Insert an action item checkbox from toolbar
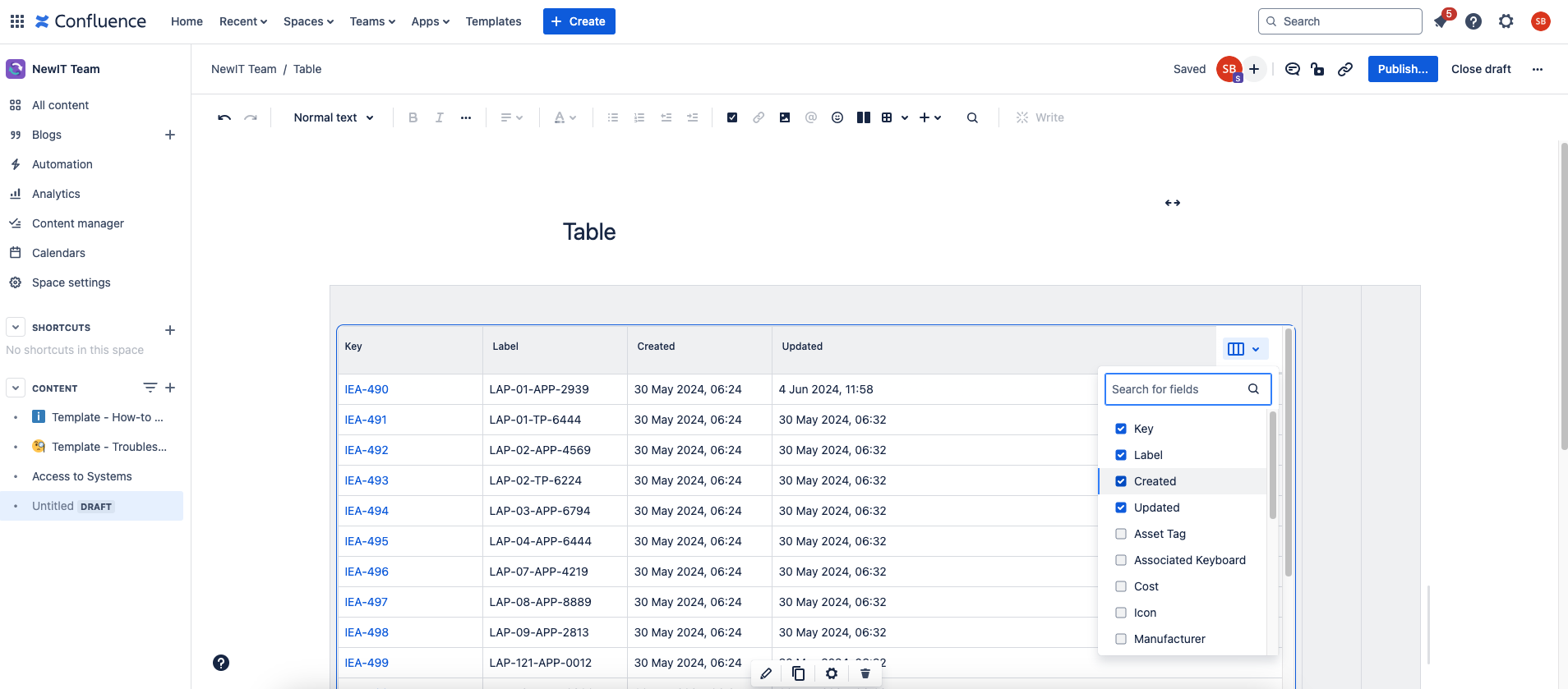 [x=731, y=117]
